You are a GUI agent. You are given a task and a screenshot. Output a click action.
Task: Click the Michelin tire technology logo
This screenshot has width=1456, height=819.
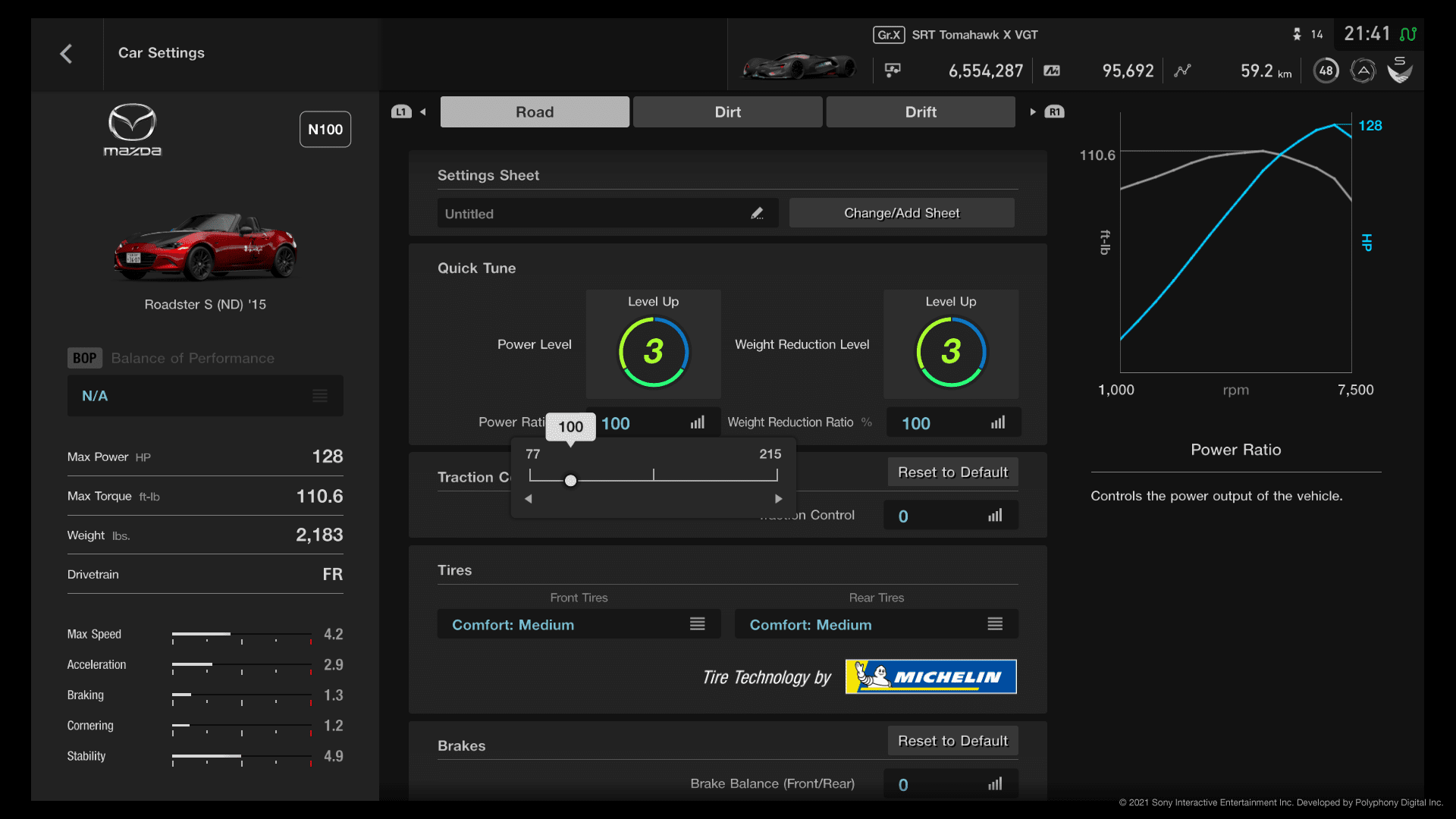click(931, 677)
